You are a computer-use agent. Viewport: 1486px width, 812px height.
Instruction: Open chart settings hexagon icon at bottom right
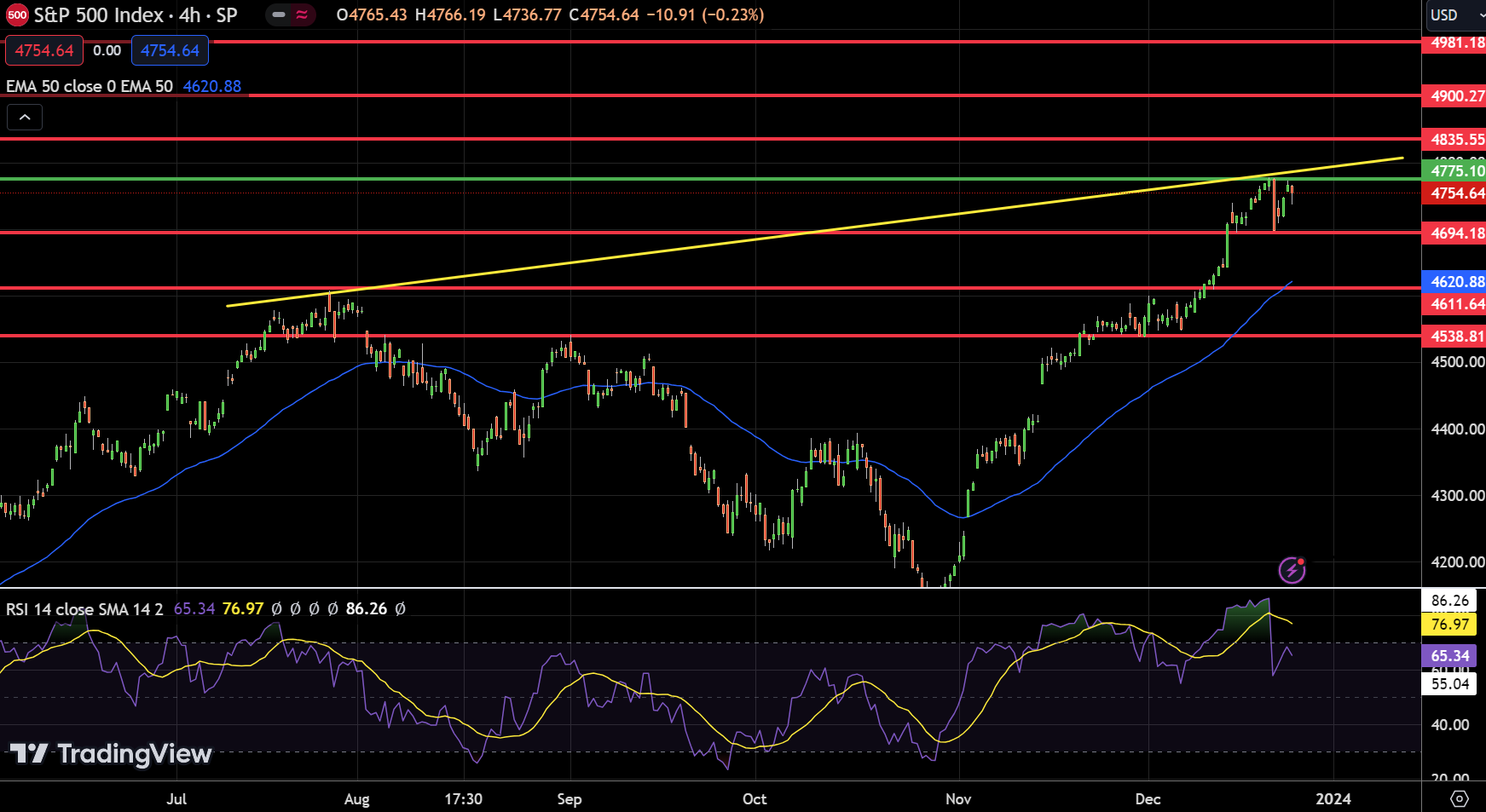(1460, 798)
